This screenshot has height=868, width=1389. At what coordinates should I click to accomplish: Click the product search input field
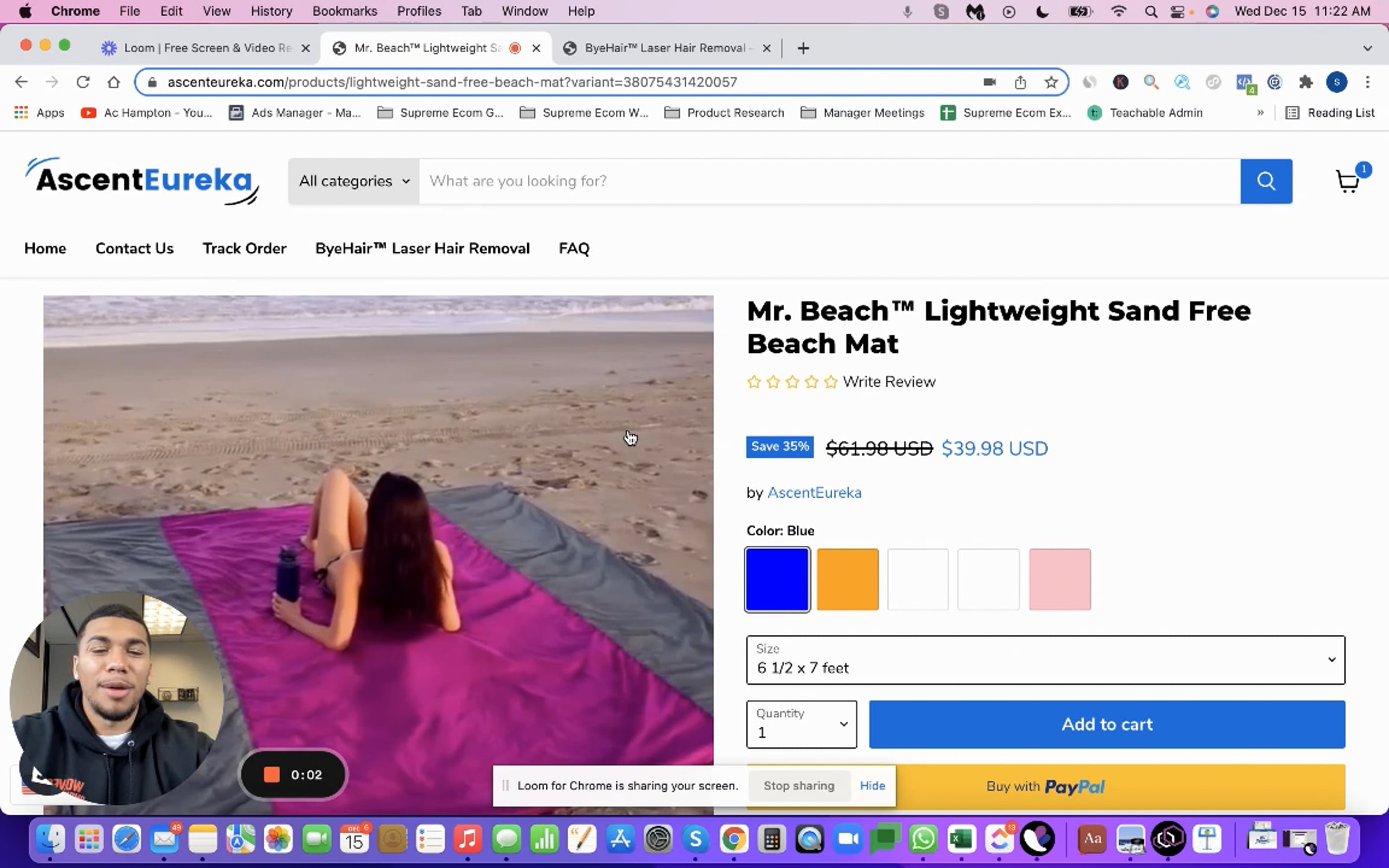click(x=829, y=181)
